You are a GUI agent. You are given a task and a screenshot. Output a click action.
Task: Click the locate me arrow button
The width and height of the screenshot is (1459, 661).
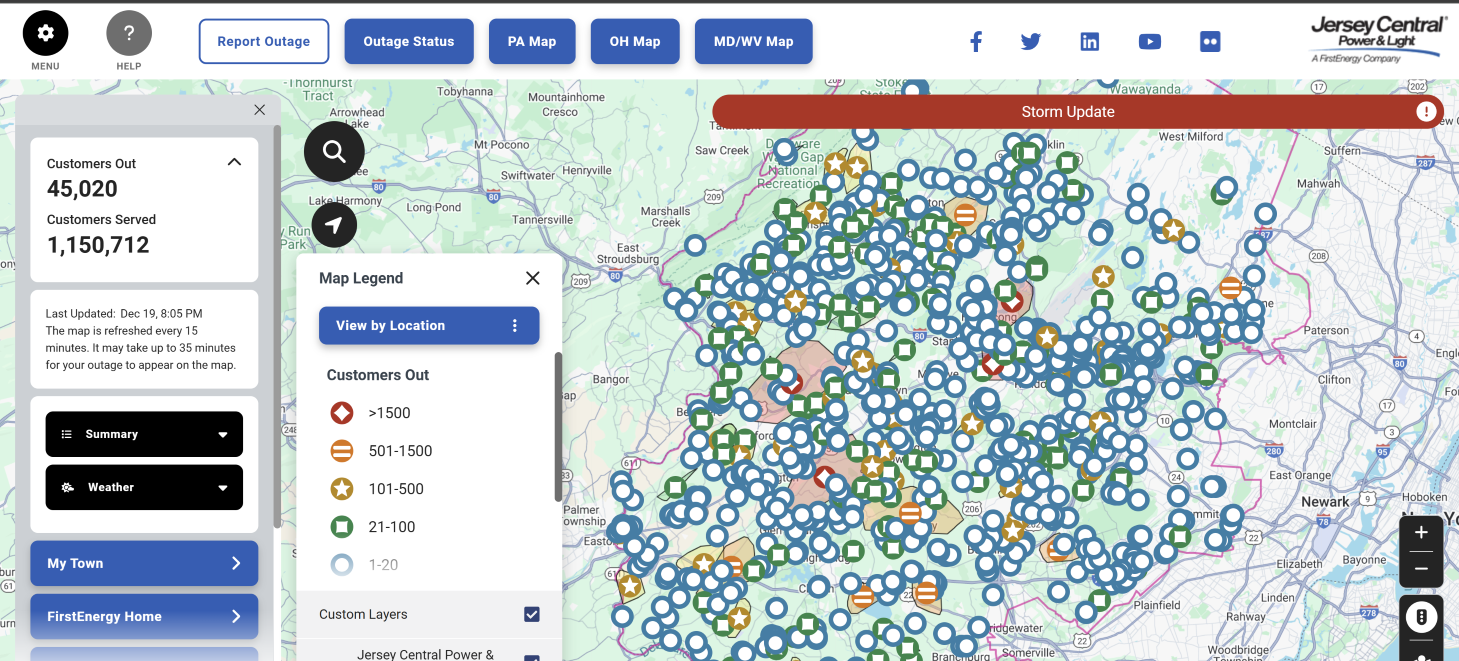(334, 226)
